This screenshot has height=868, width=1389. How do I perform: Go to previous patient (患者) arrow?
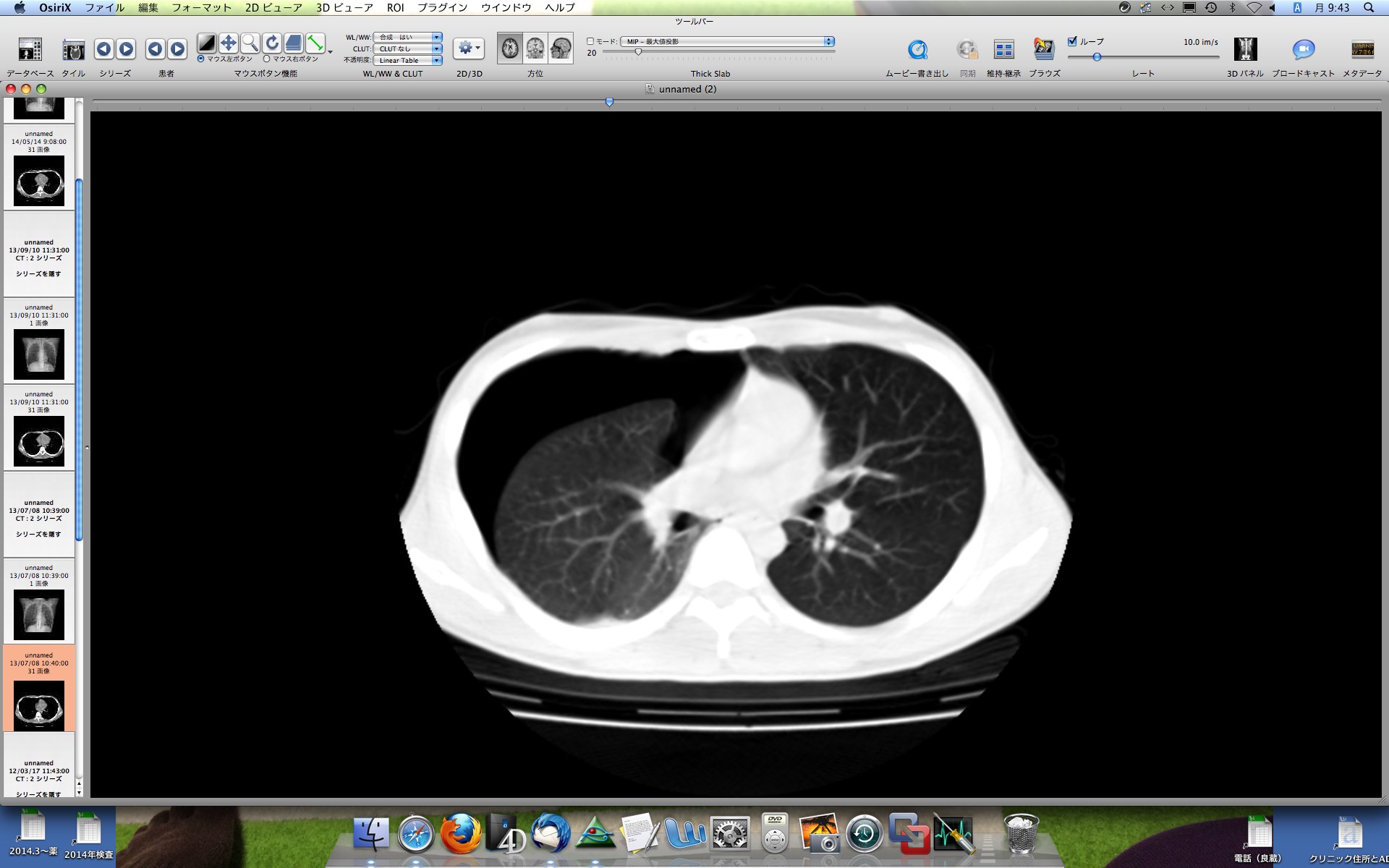pyautogui.click(x=155, y=49)
